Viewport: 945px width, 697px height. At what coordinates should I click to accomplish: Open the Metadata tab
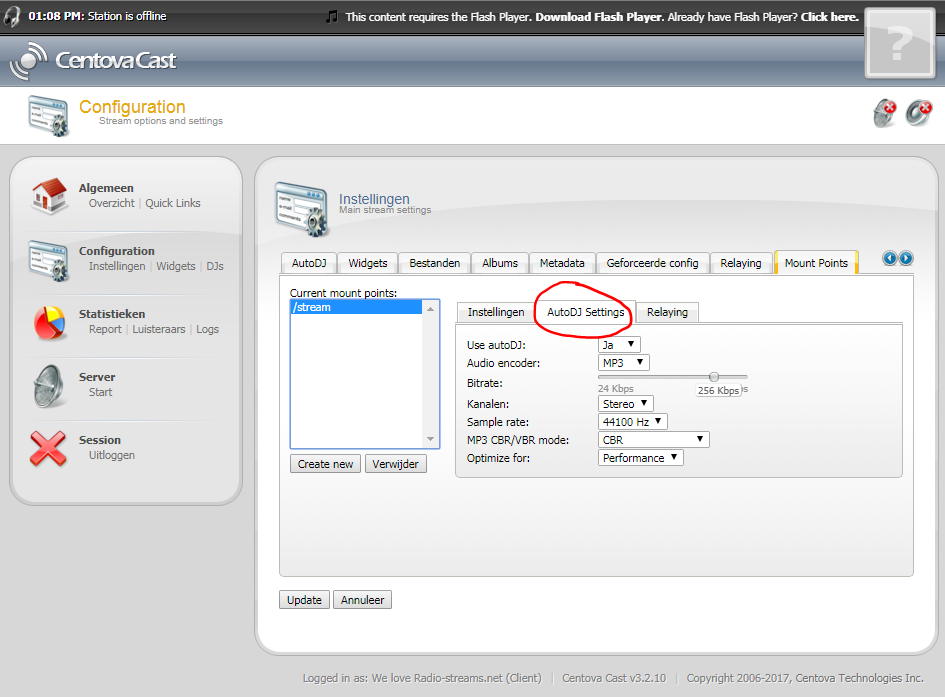(562, 263)
